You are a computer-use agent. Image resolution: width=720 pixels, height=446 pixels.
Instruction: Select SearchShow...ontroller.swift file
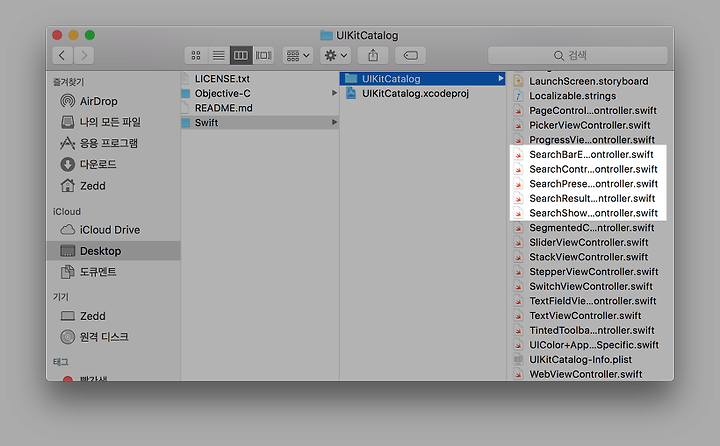pyautogui.click(x=590, y=213)
